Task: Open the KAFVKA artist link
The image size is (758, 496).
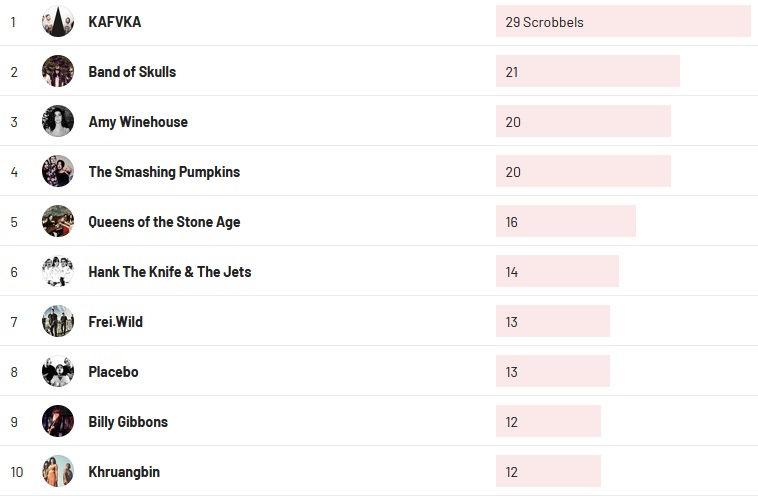Action: point(114,22)
